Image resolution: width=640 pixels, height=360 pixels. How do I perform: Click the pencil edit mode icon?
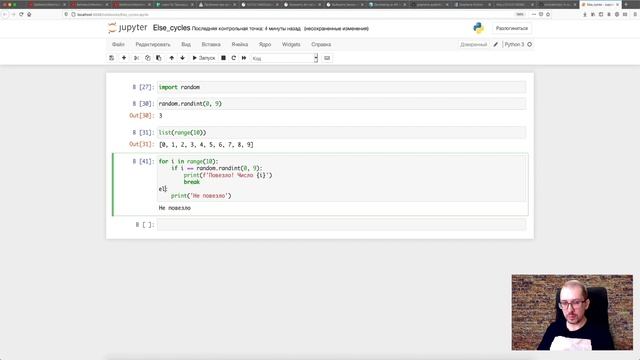tap(496, 44)
